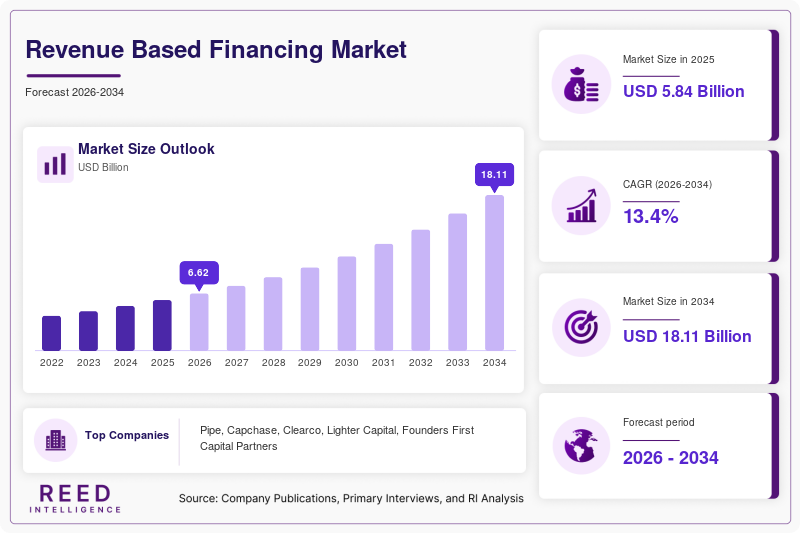
Task: Click the 2025 axis label
Action: coord(162,363)
